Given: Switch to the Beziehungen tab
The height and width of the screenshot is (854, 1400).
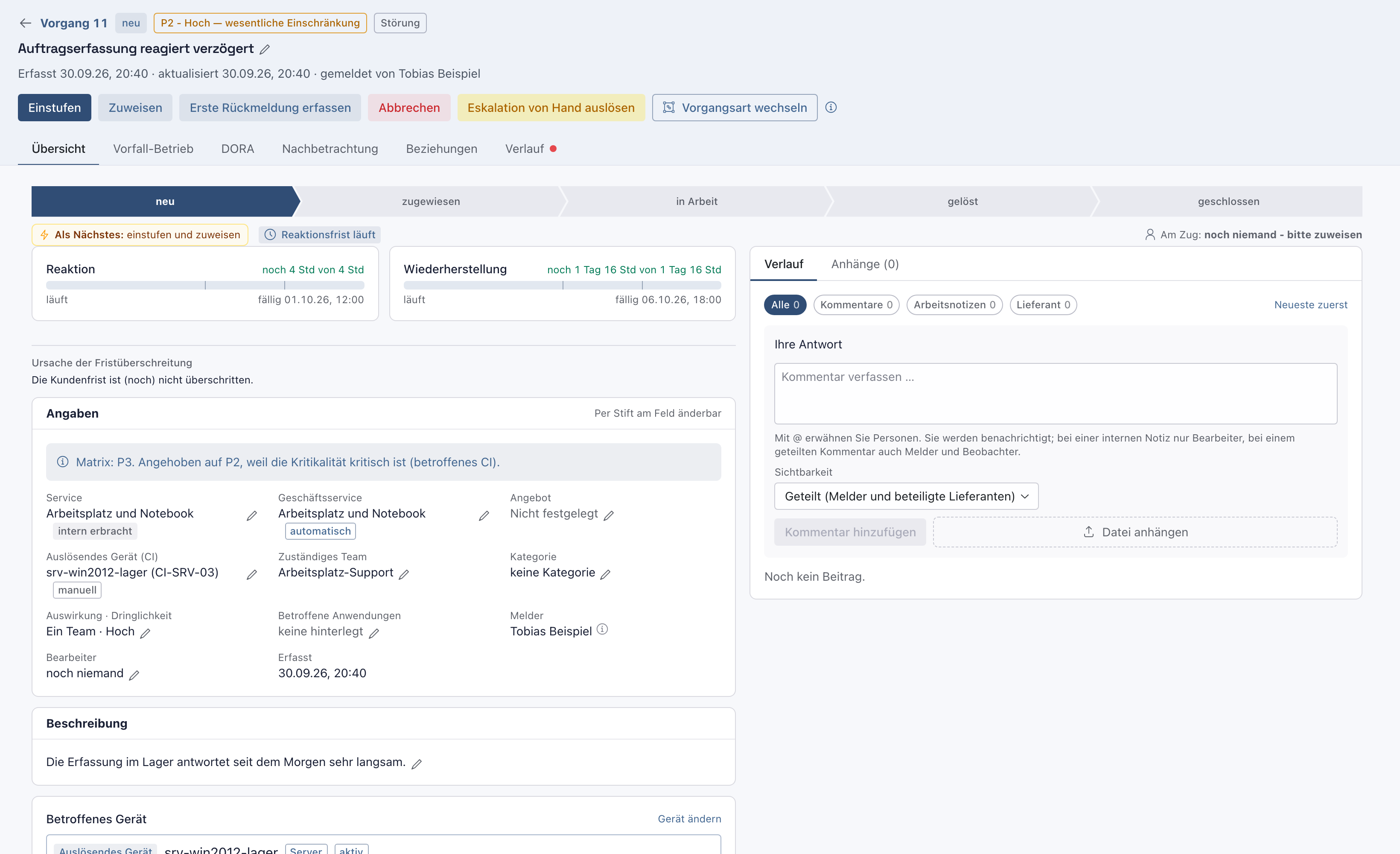Looking at the screenshot, I should coord(441,149).
